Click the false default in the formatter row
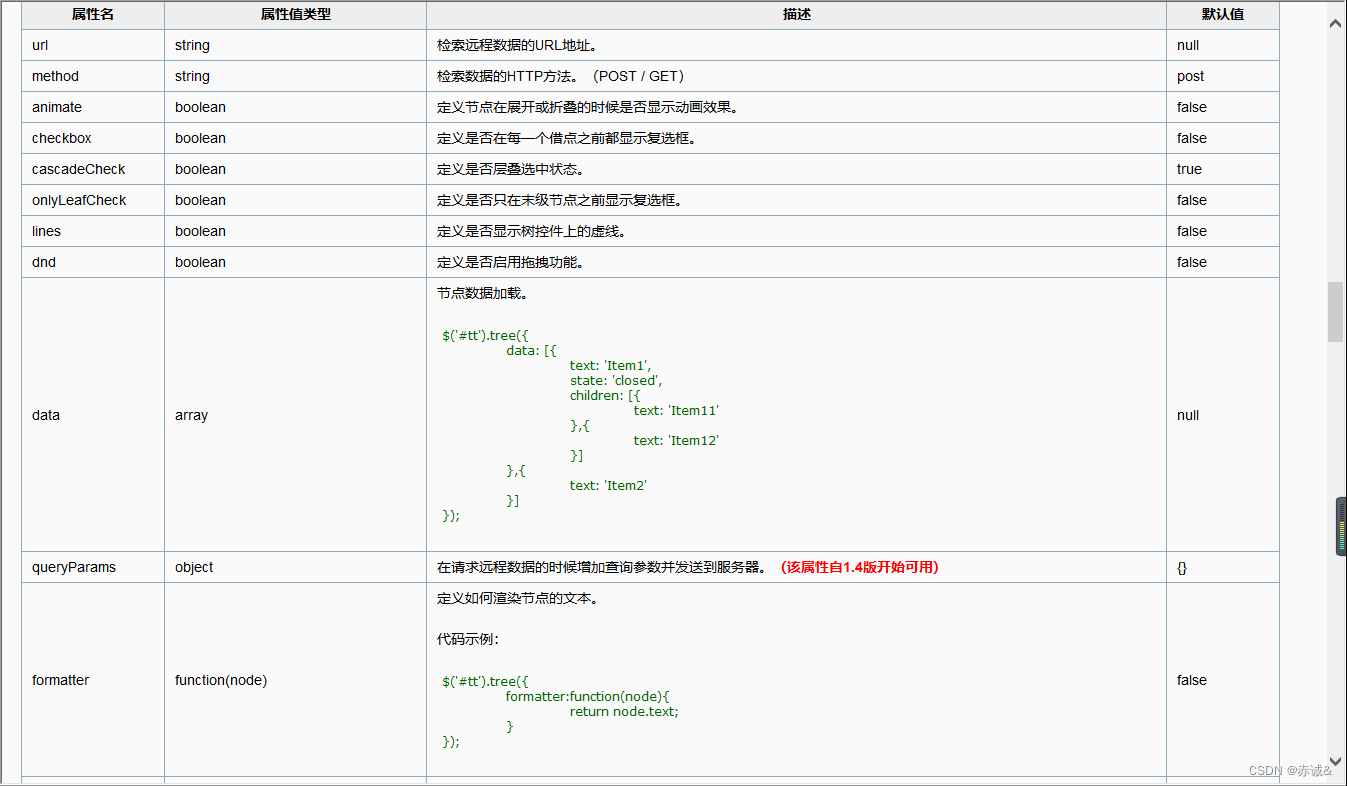The width and height of the screenshot is (1347, 786). (1192, 680)
